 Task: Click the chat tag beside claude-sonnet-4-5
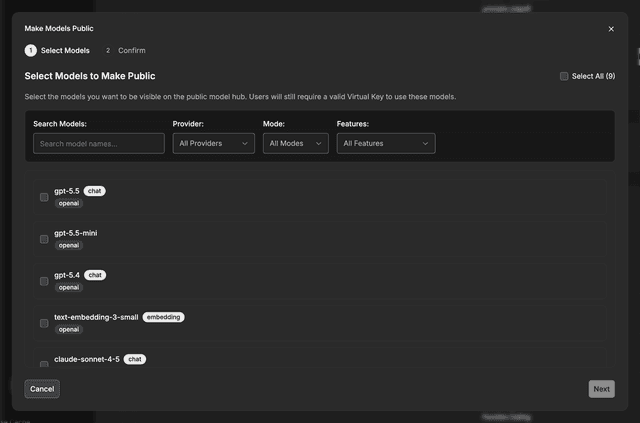(x=135, y=359)
